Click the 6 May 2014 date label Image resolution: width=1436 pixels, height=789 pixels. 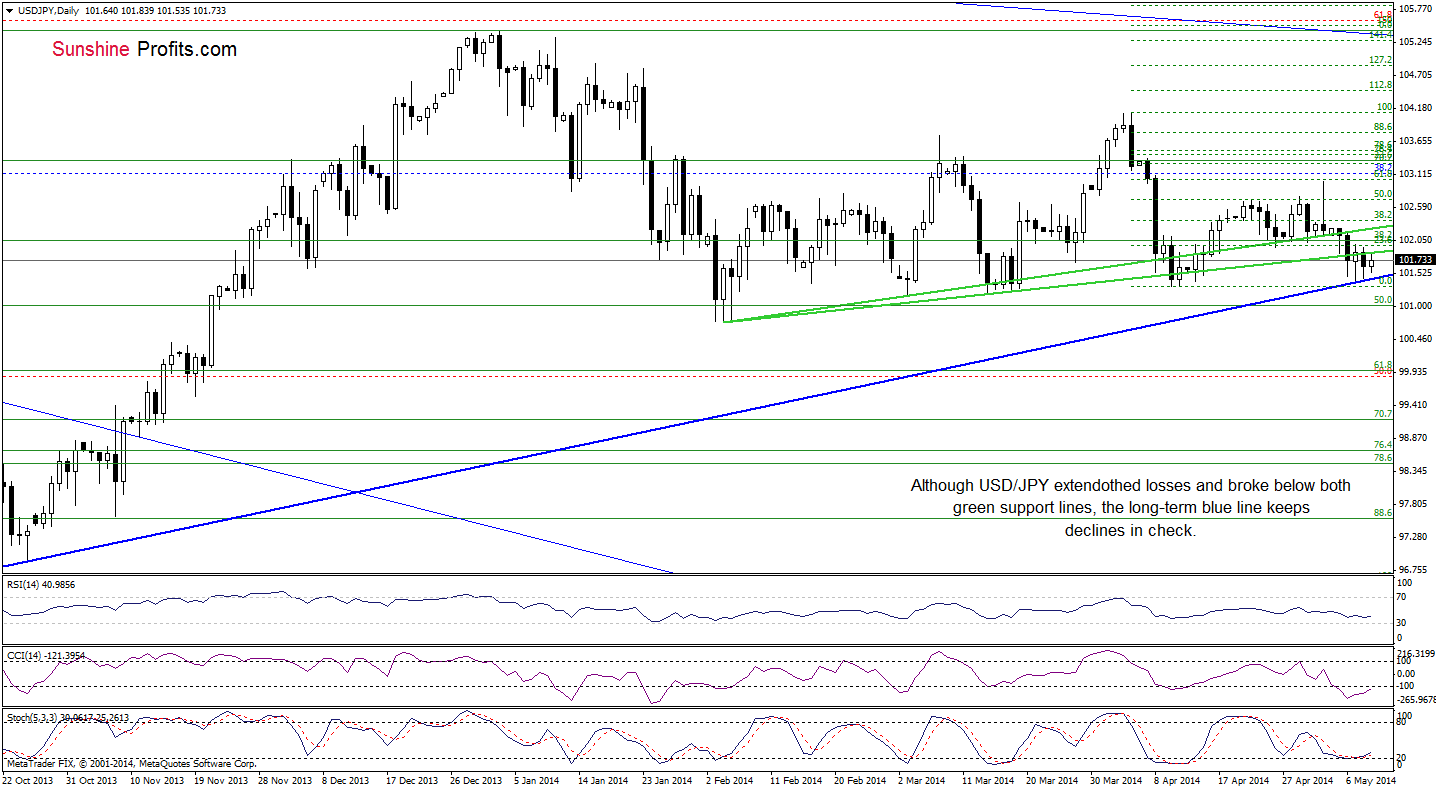[1372, 780]
